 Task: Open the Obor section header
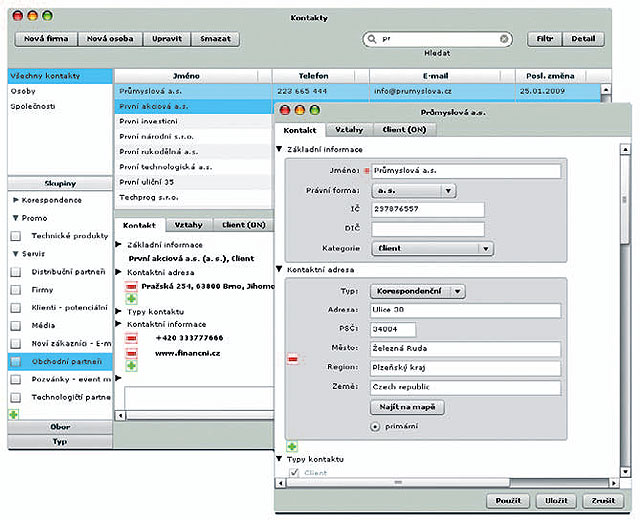[60, 427]
